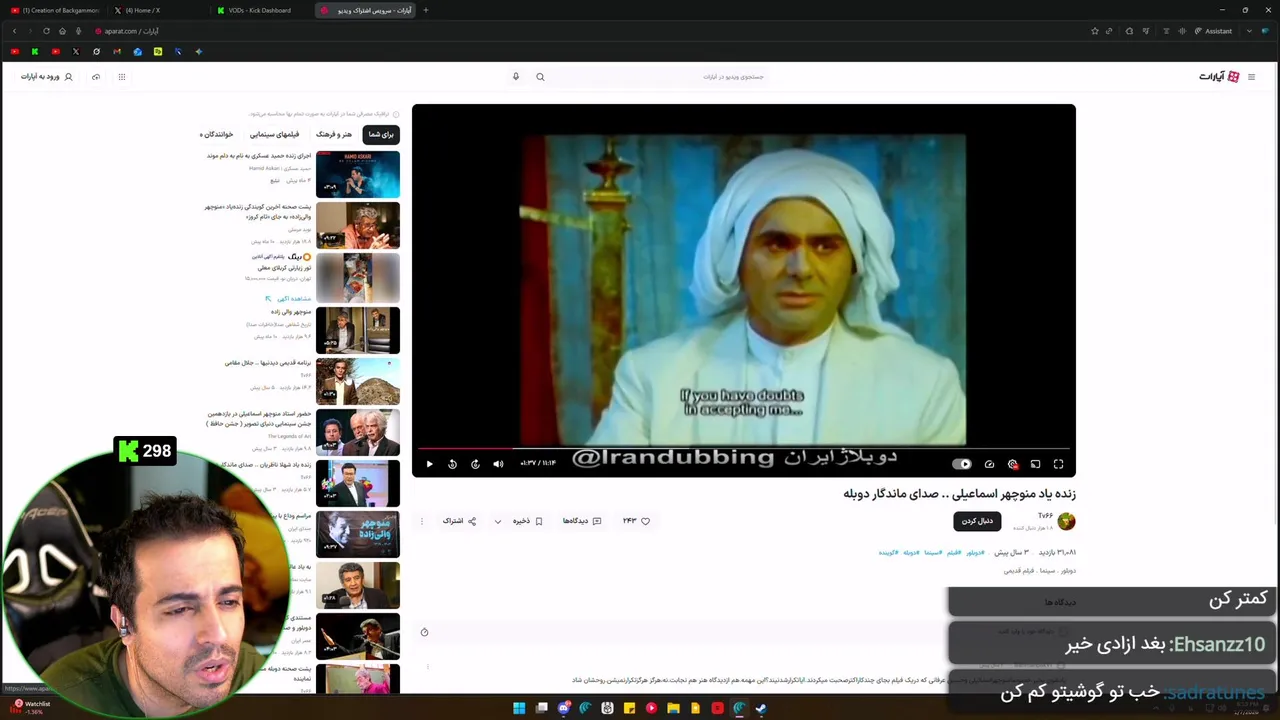Reload the Aparat page
Image resolution: width=1280 pixels, height=720 pixels.
46,31
